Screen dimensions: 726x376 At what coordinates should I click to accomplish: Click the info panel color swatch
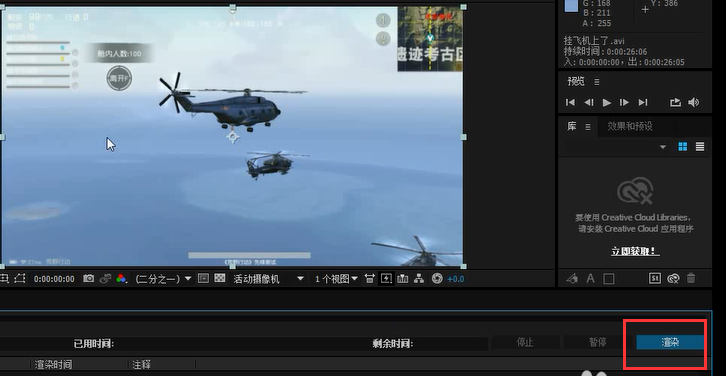click(x=571, y=5)
